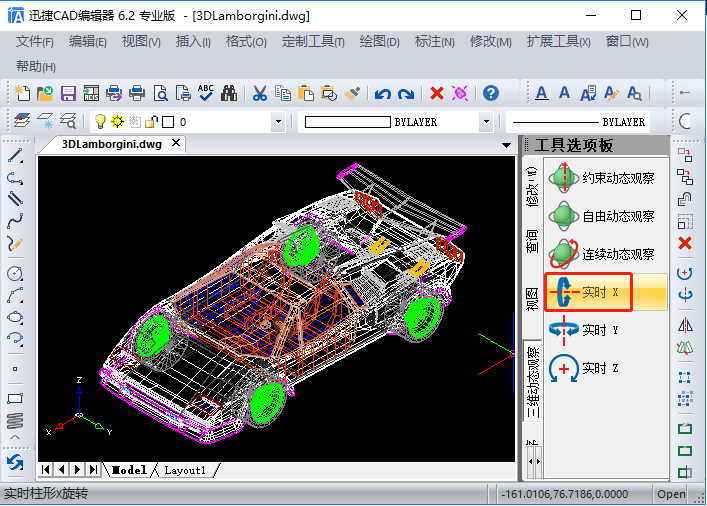Expand the Line tool flyout arrow
This screenshot has height=506, width=707.
tap(21, 161)
